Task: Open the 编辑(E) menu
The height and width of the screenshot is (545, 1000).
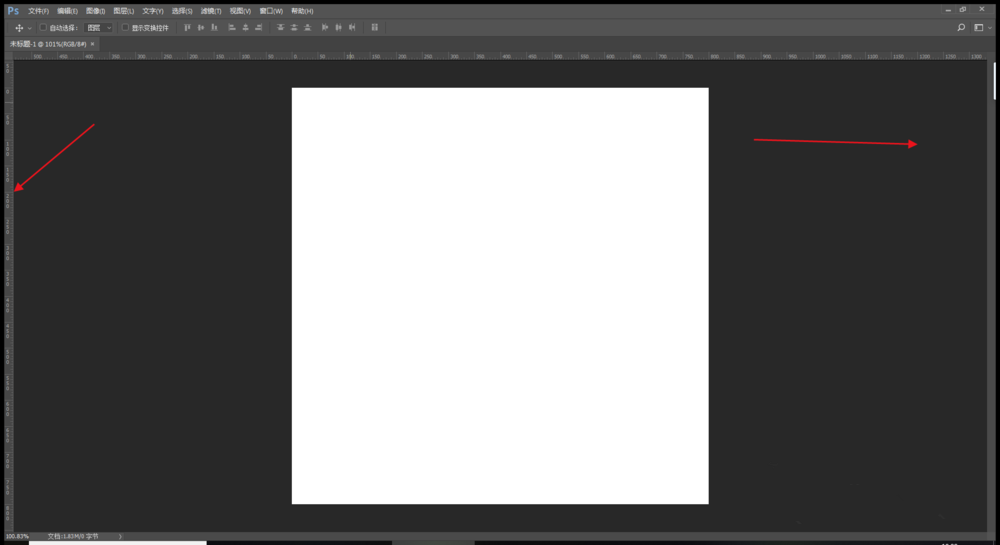Action: tap(67, 11)
